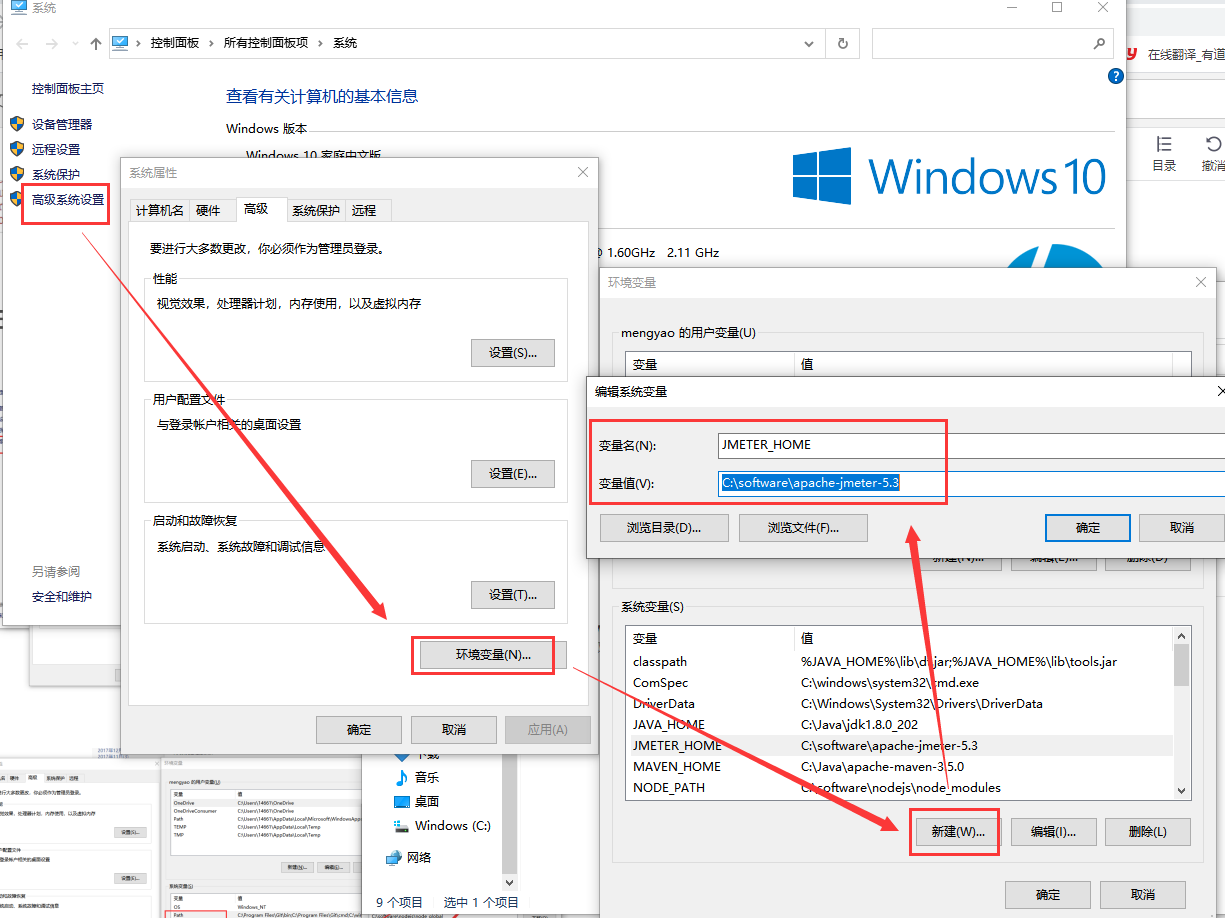Image resolution: width=1225 pixels, height=918 pixels.
Task: Switch to the 计算机名 tab
Action: click(x=160, y=210)
